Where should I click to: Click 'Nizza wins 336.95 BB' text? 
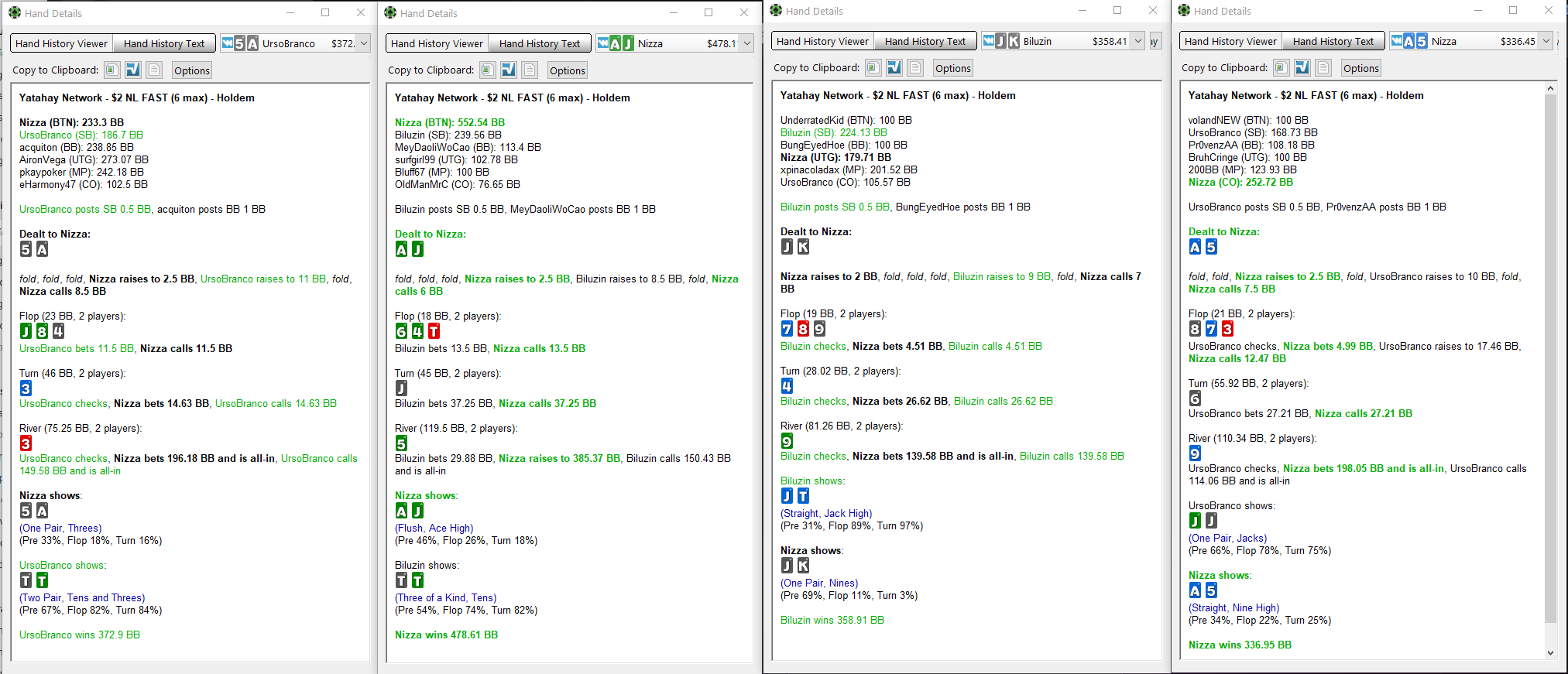click(x=1240, y=645)
